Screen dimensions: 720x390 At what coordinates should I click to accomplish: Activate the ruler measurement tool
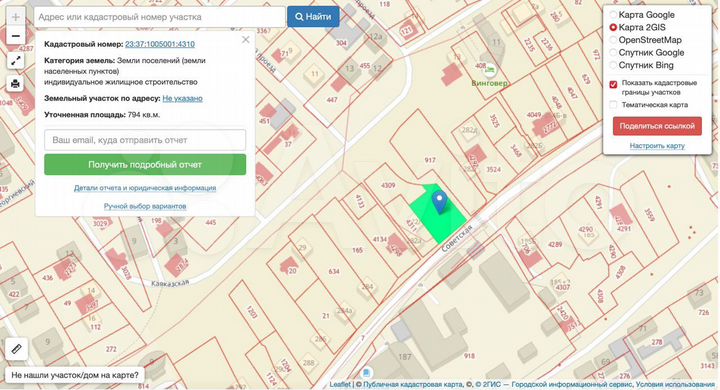click(x=16, y=349)
